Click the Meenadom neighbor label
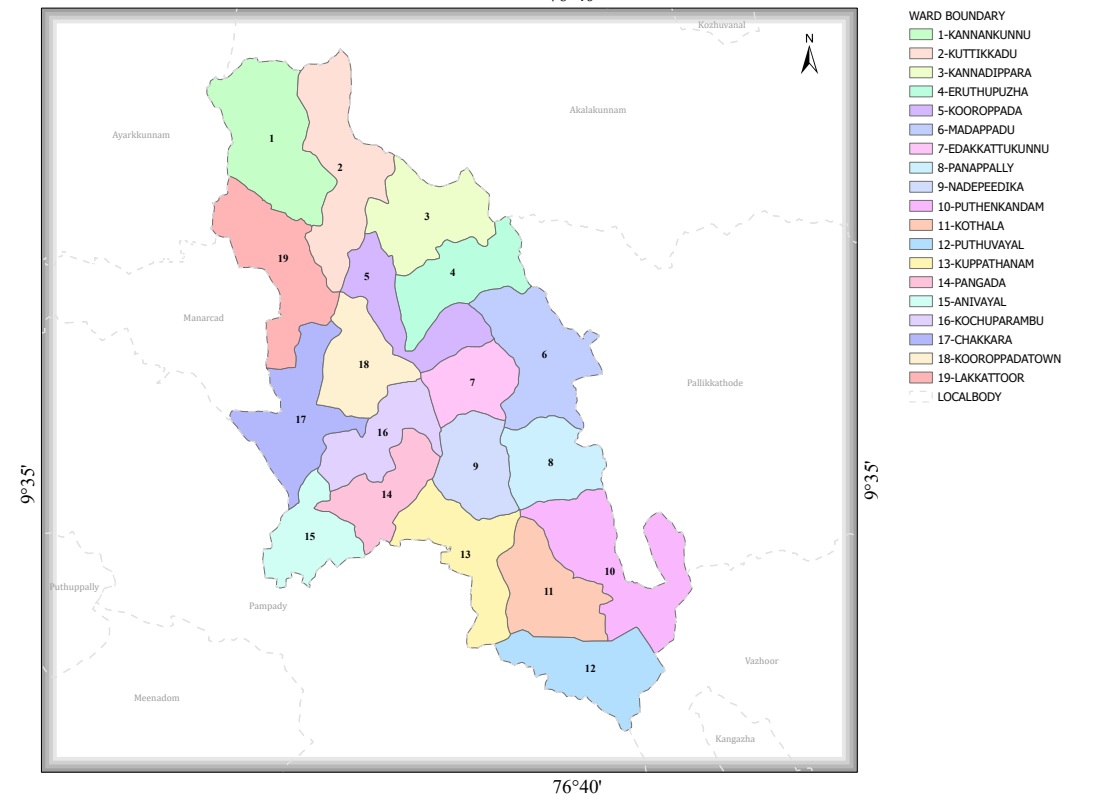 (x=156, y=698)
